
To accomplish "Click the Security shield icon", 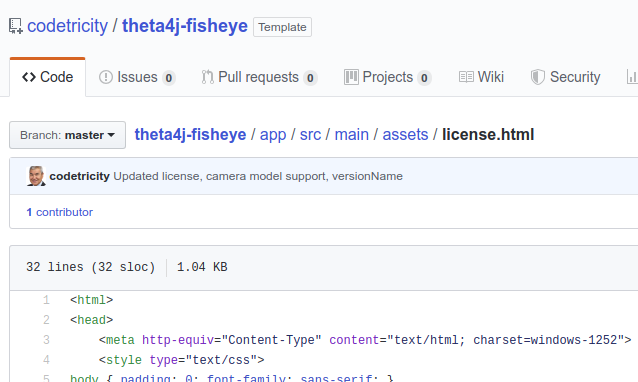I will point(537,77).
